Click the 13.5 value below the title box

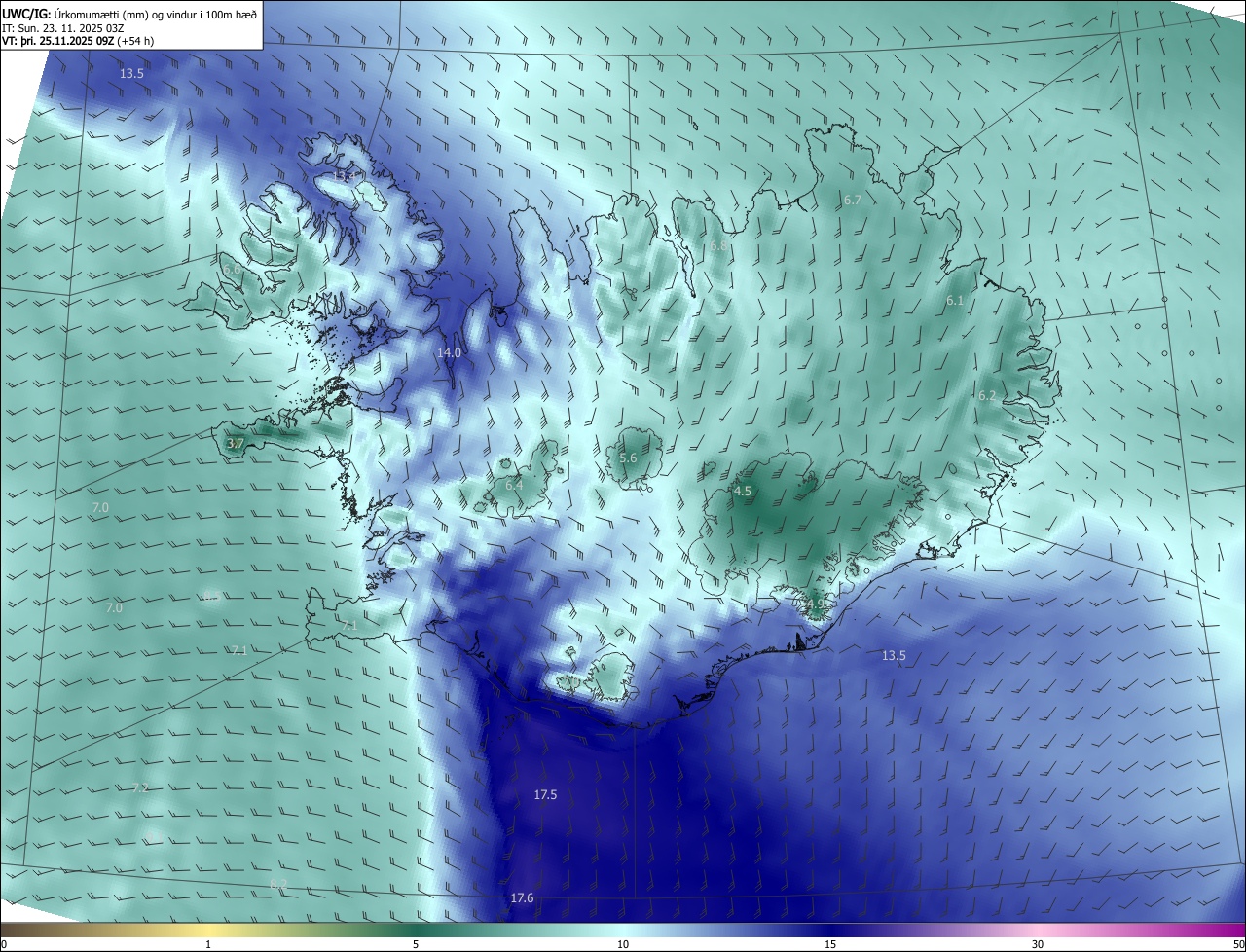tap(131, 74)
